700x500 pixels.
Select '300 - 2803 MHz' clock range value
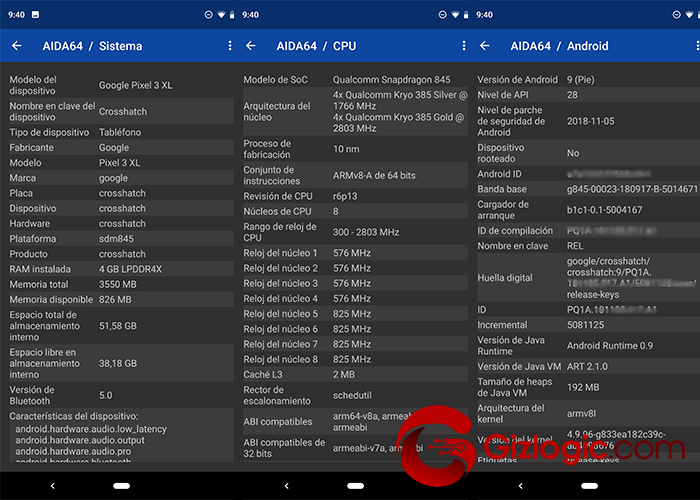pos(366,232)
